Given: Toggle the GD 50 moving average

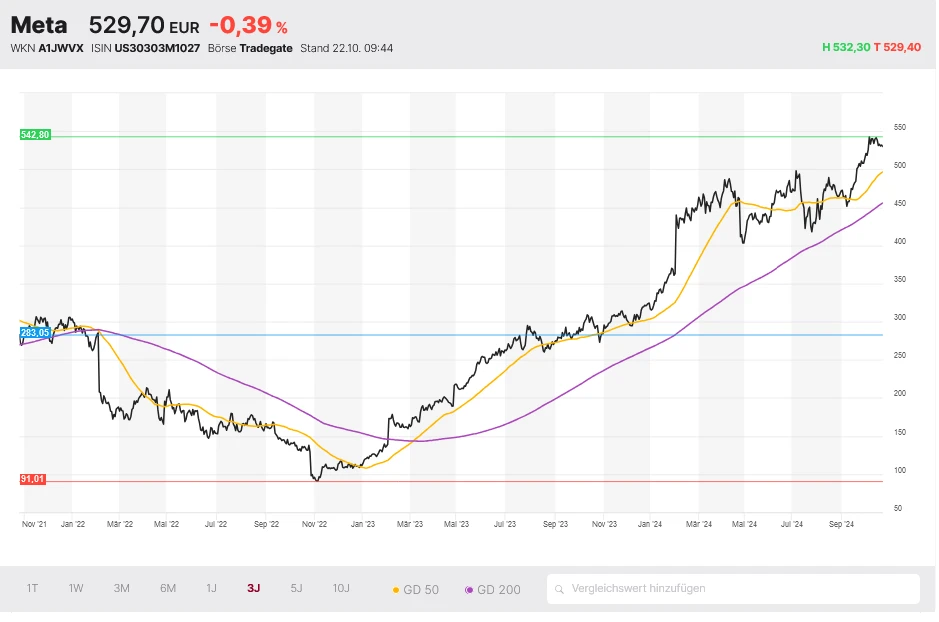Looking at the screenshot, I should pyautogui.click(x=416, y=590).
